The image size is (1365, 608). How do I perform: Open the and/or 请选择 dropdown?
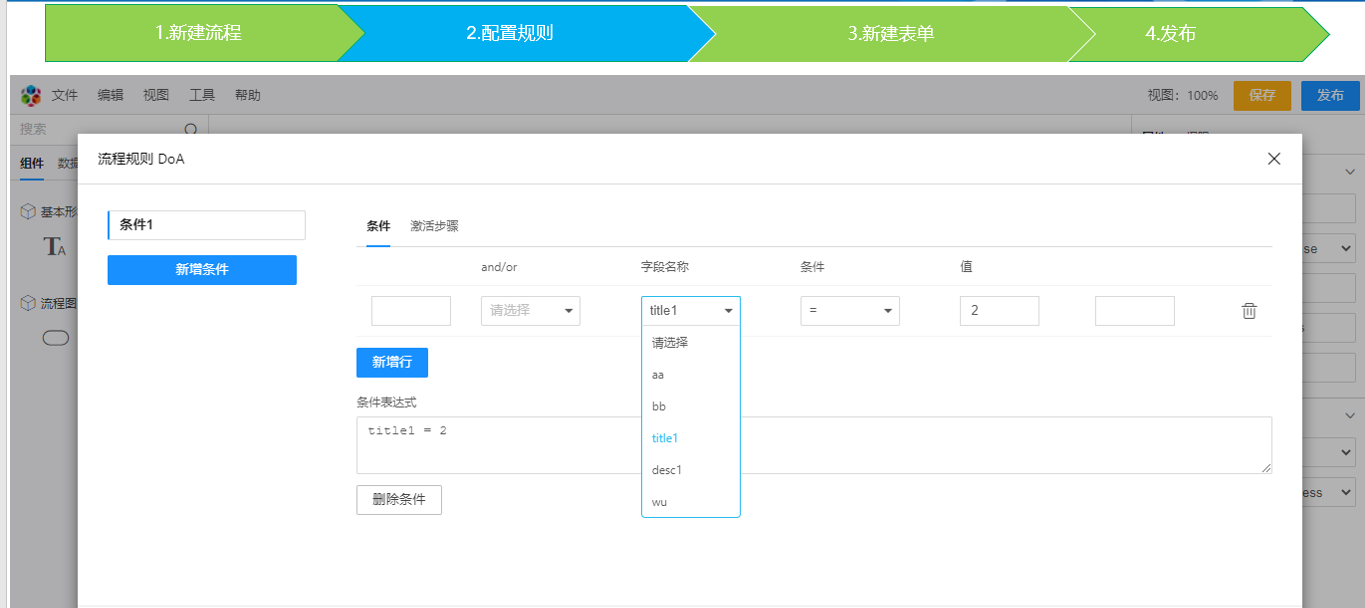point(530,311)
